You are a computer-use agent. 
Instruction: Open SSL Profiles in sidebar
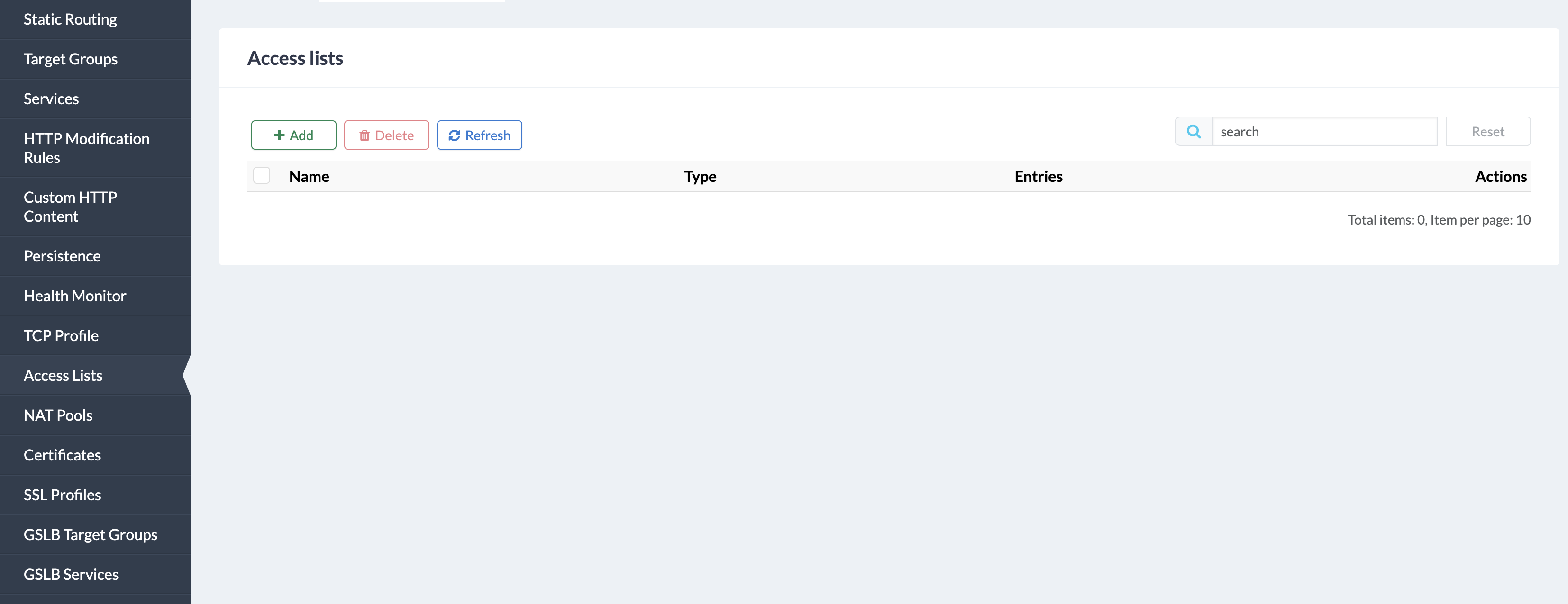point(62,495)
